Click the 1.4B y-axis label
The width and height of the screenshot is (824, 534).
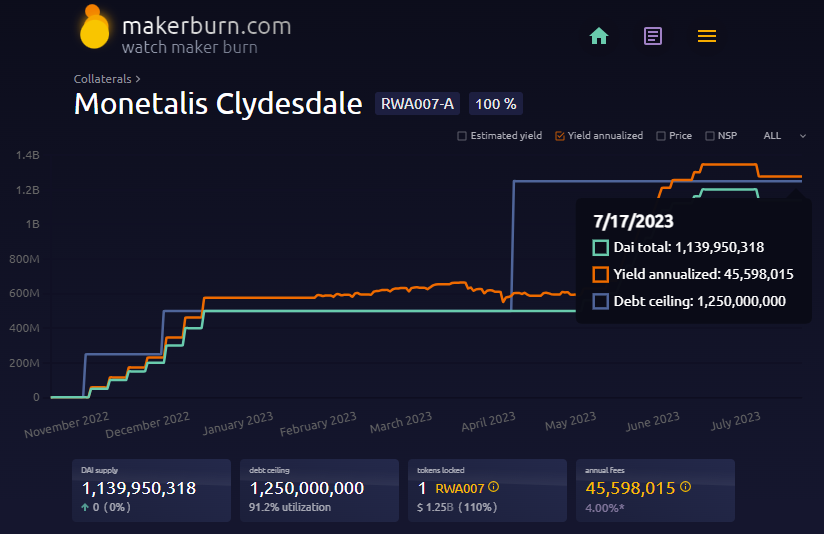point(27,155)
